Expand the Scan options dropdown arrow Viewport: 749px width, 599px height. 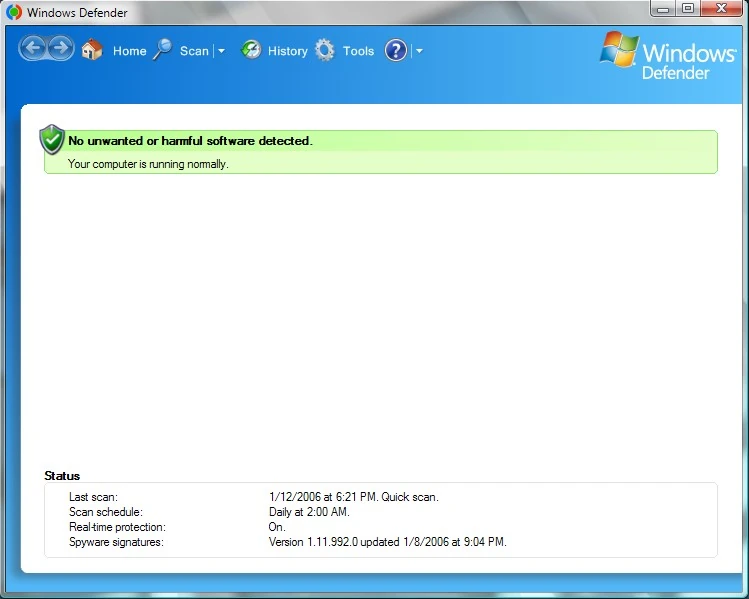(221, 51)
